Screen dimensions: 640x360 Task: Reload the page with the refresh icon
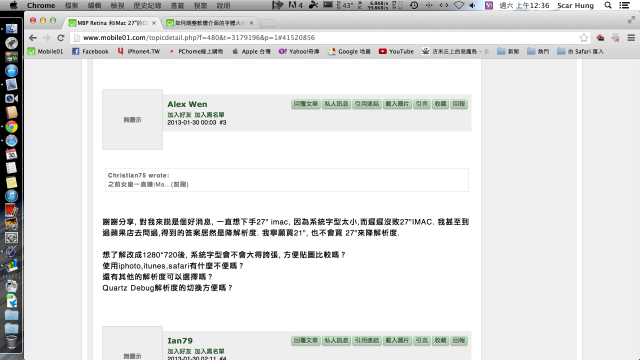[x=61, y=38]
